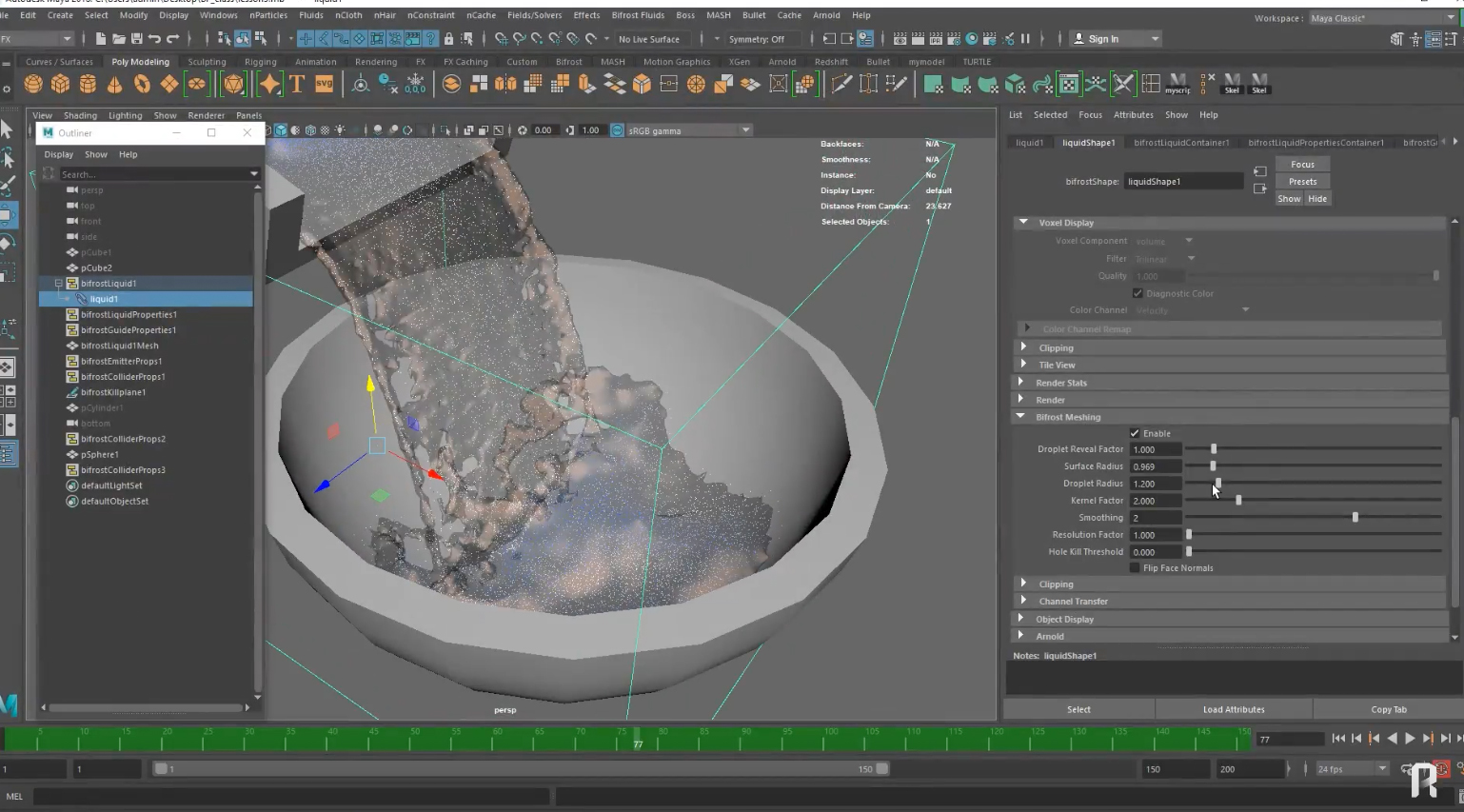The width and height of the screenshot is (1464, 812).
Task: Toggle the Diagnostic Color checkbox
Action: 1138,293
